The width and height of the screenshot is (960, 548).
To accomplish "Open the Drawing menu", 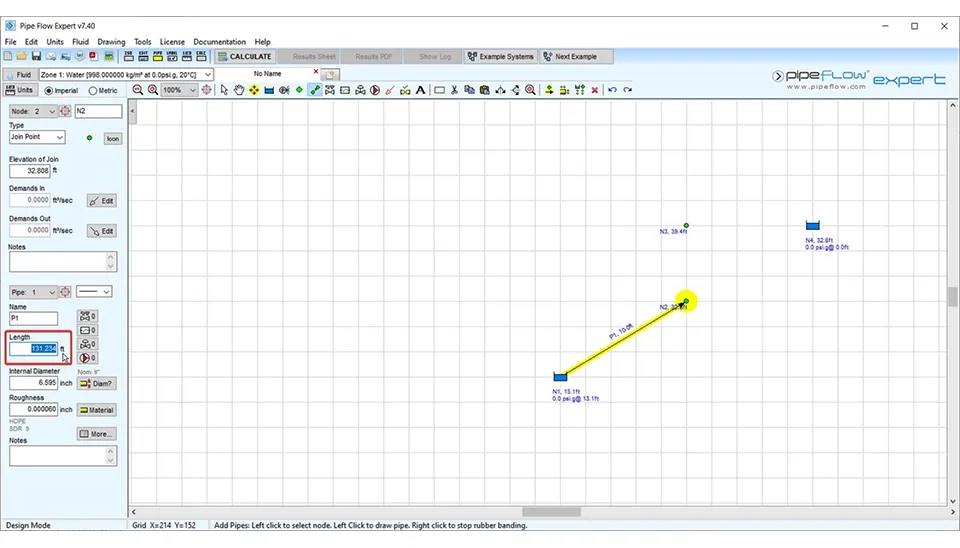I will [111, 42].
